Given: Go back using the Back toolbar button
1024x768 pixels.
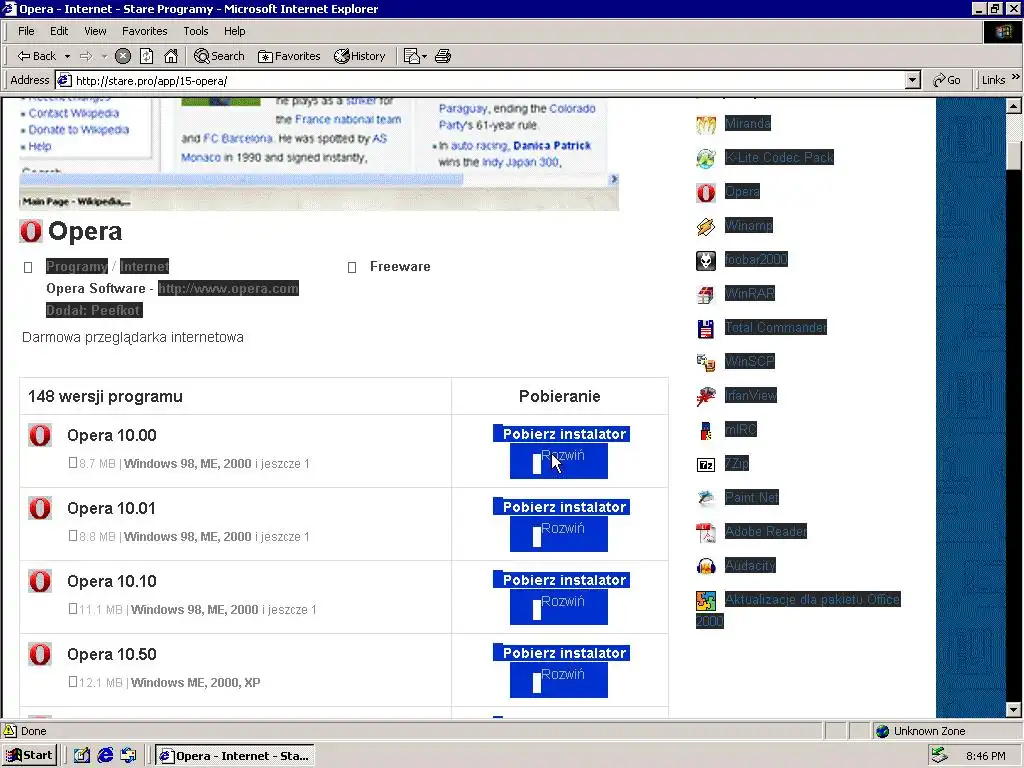Looking at the screenshot, I should click(37, 56).
